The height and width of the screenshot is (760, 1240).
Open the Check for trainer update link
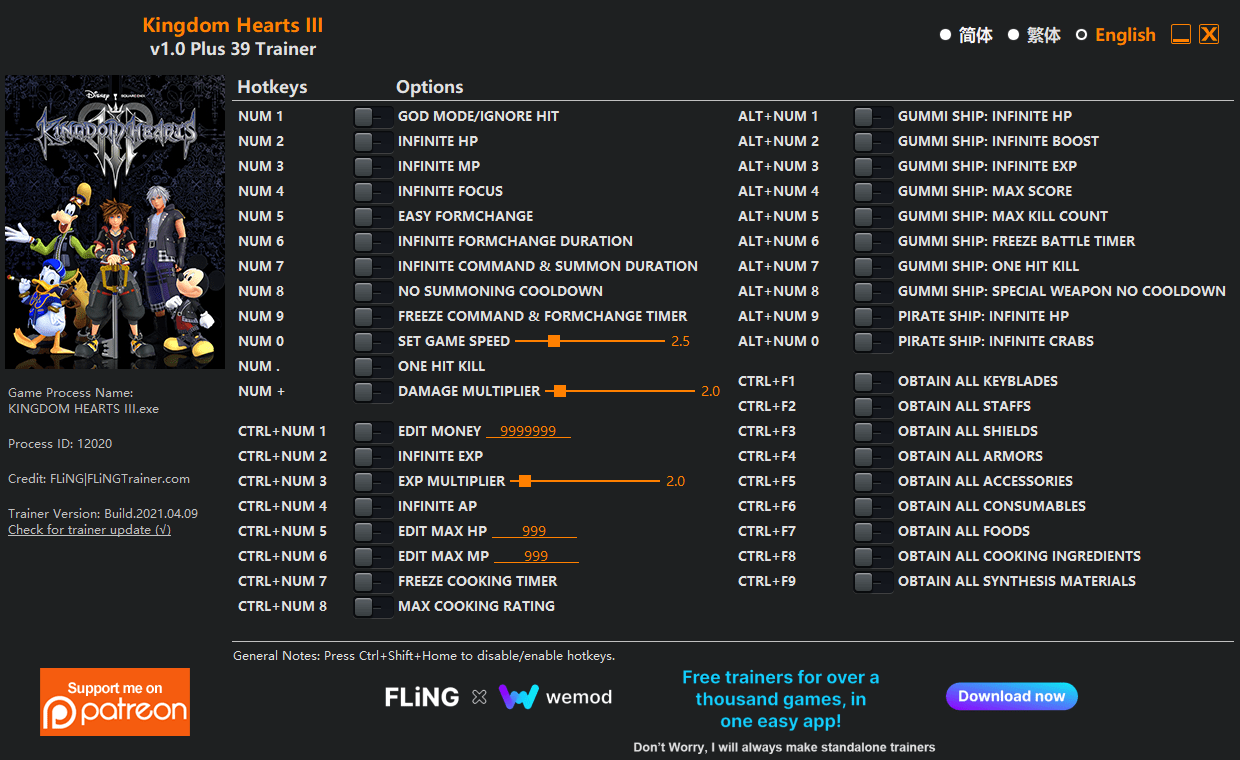click(x=89, y=529)
